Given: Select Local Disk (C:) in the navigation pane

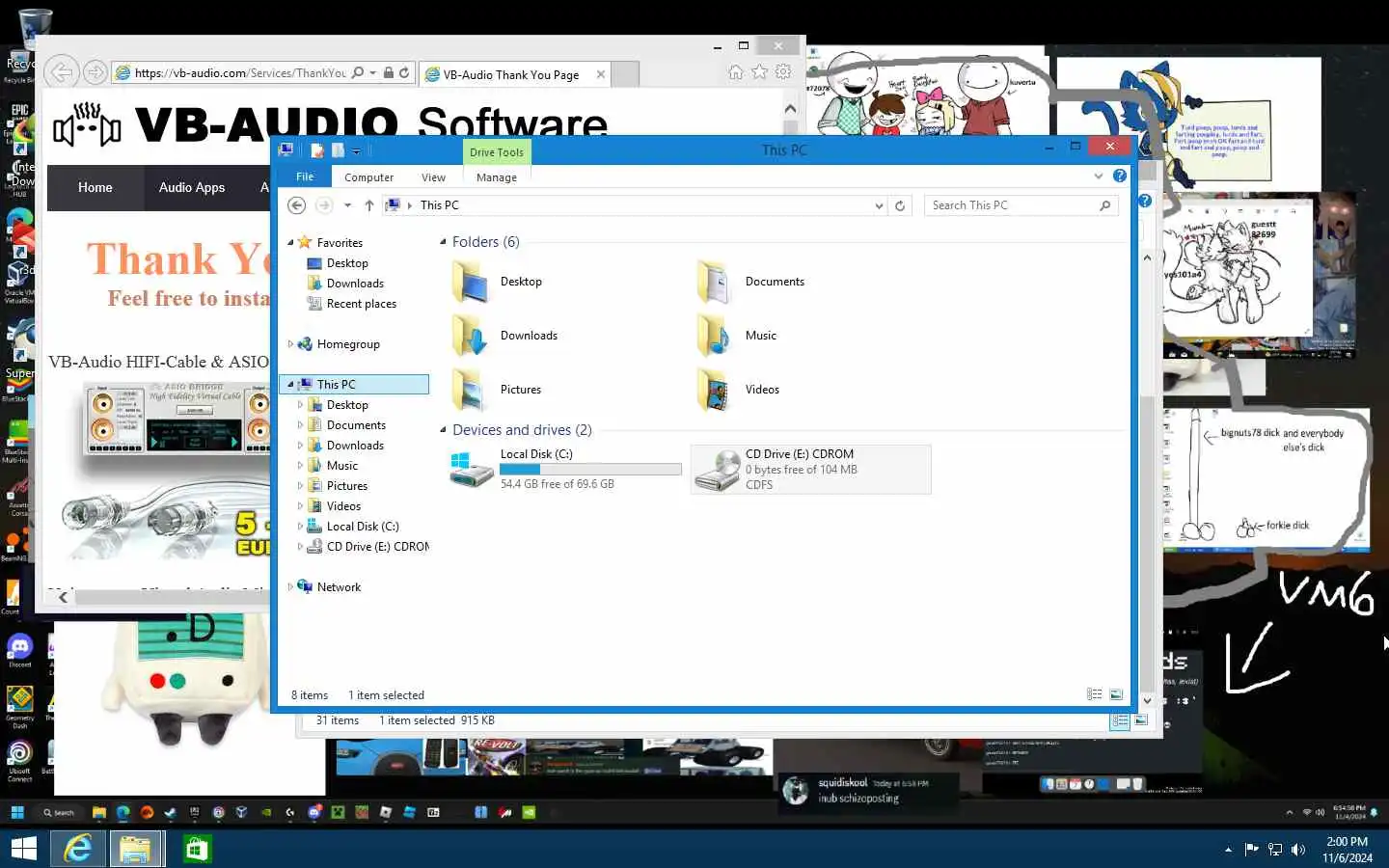Looking at the screenshot, I should (362, 527).
